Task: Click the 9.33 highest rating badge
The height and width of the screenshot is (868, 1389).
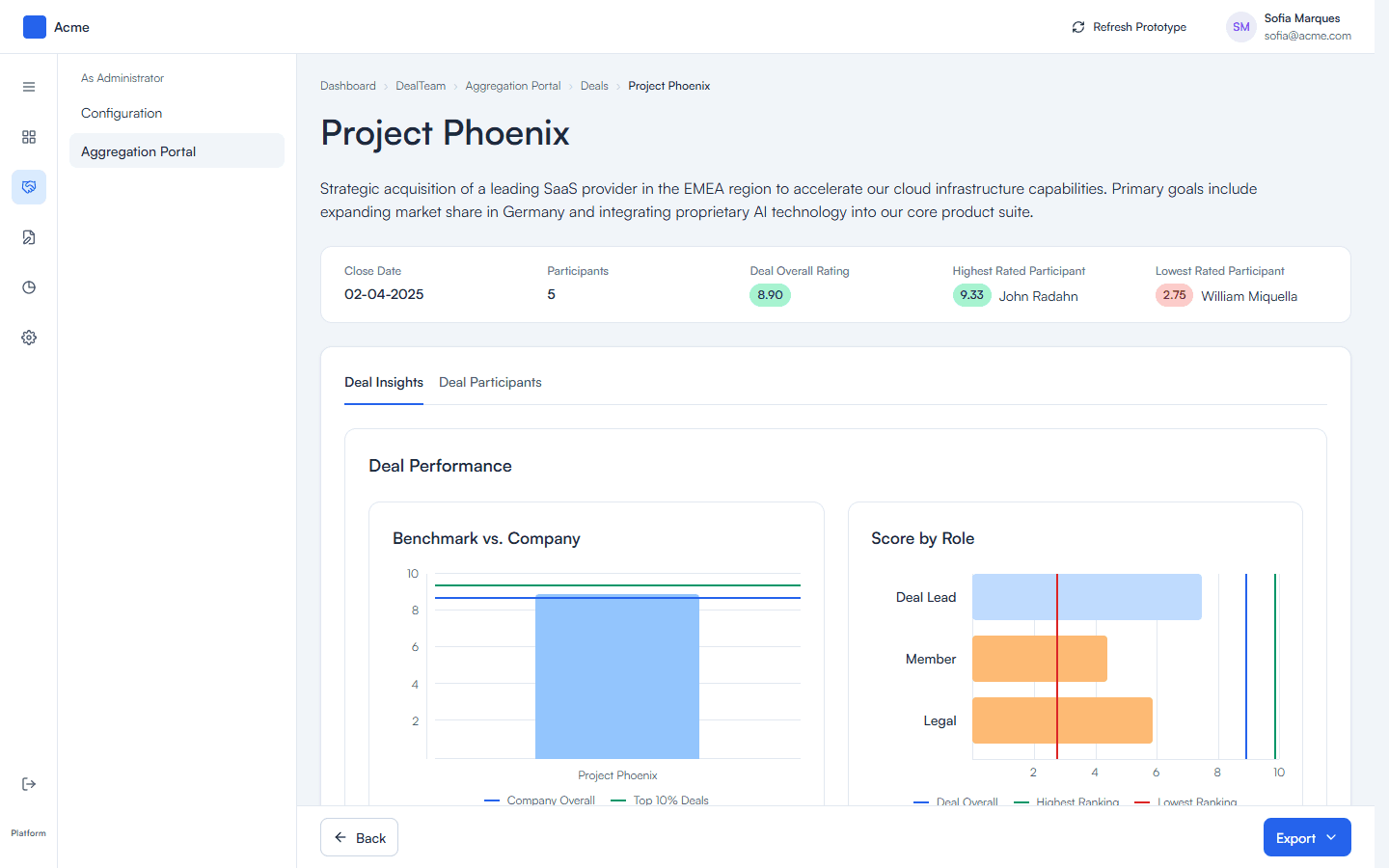Action: pos(971,295)
